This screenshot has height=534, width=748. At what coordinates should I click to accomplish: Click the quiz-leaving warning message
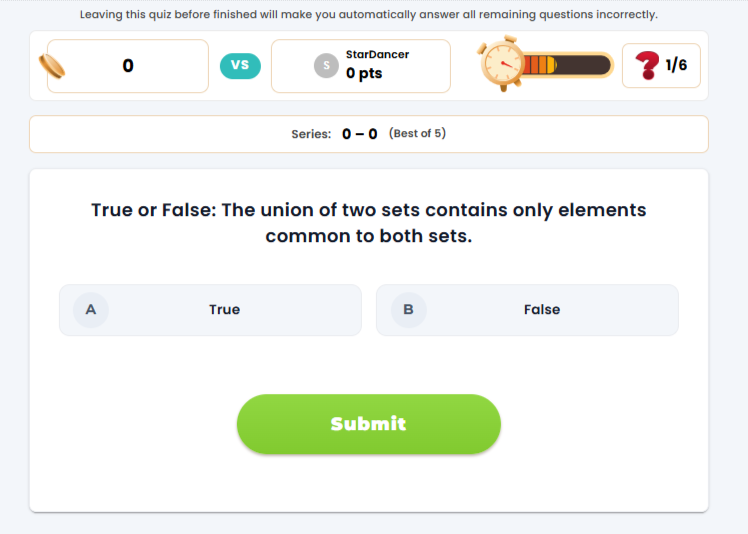[368, 15]
